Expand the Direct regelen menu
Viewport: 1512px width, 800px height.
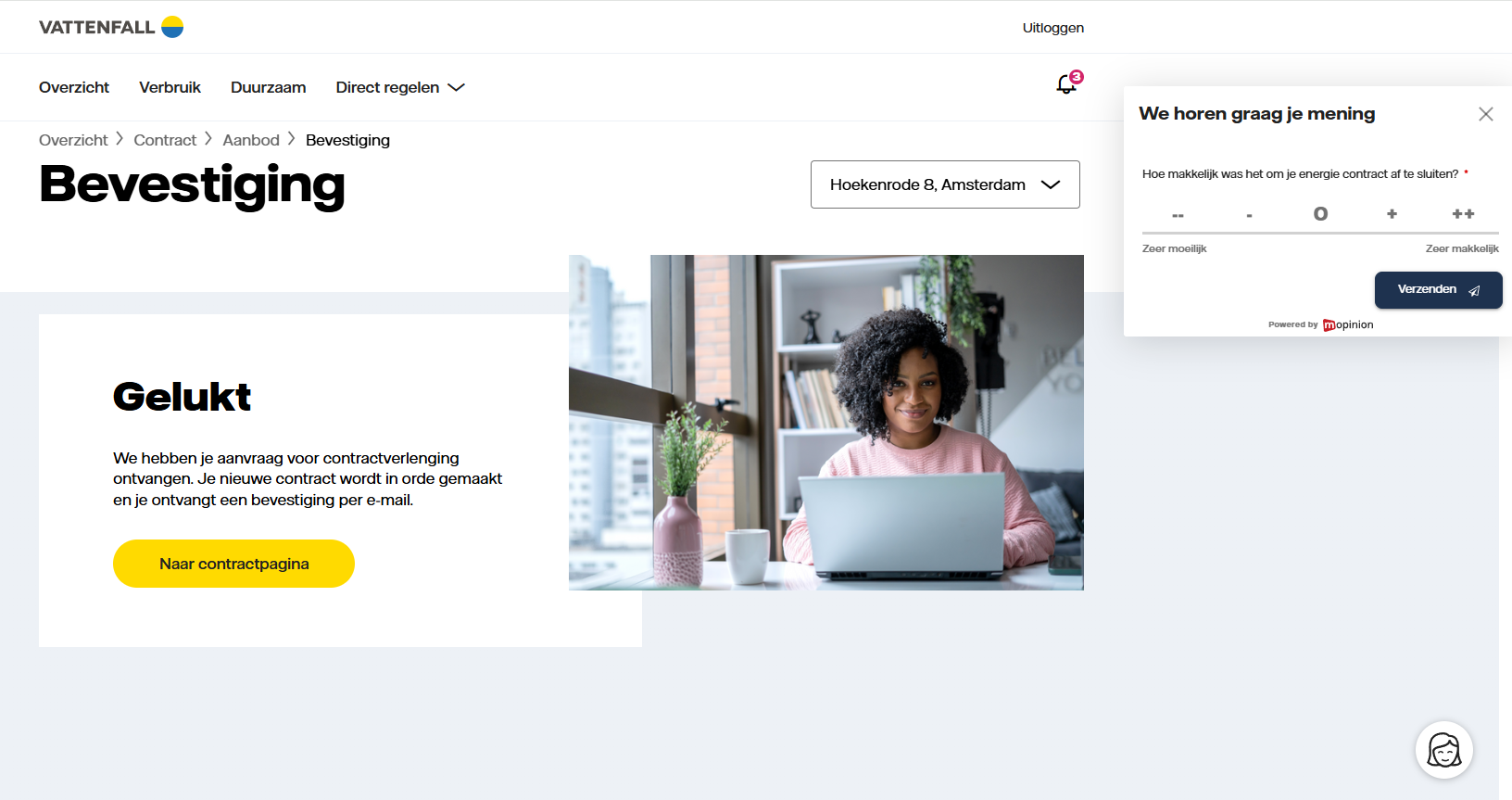coord(399,87)
